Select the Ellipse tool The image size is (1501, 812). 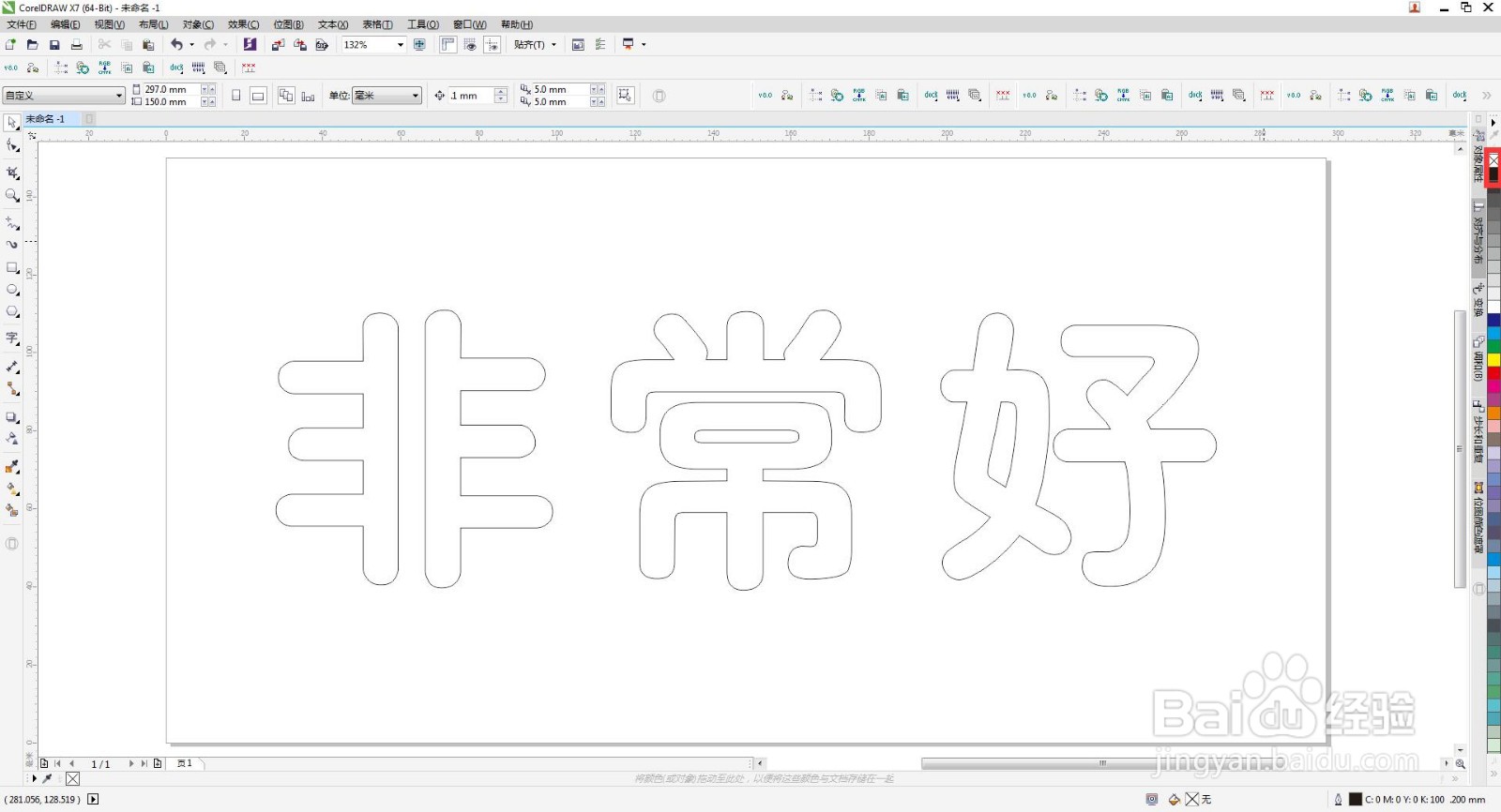(12, 290)
